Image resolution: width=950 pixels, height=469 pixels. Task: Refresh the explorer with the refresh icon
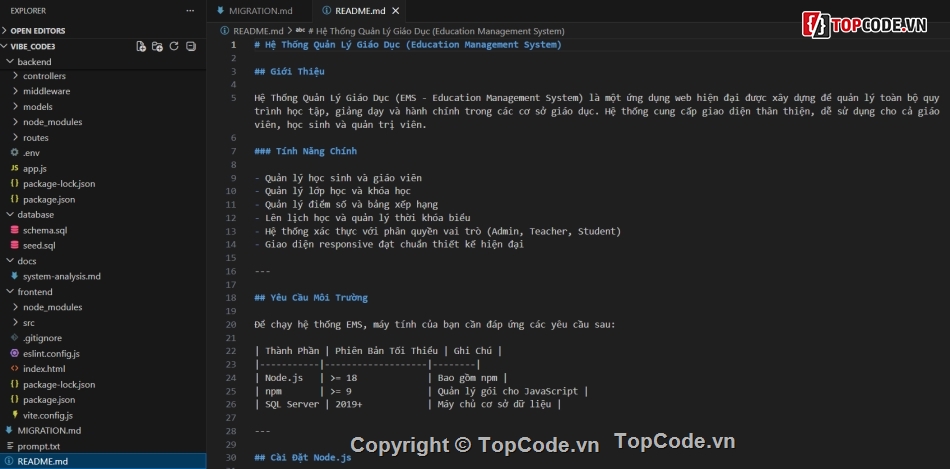pyautogui.click(x=174, y=46)
